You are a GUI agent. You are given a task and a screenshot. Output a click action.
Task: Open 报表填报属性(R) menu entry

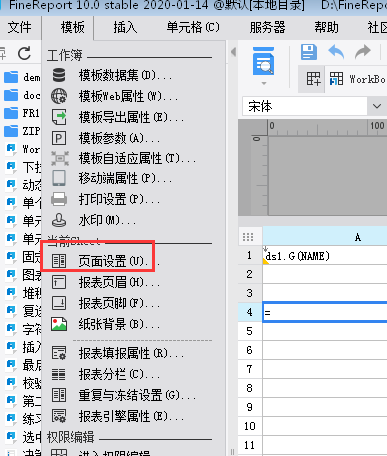[131, 353]
